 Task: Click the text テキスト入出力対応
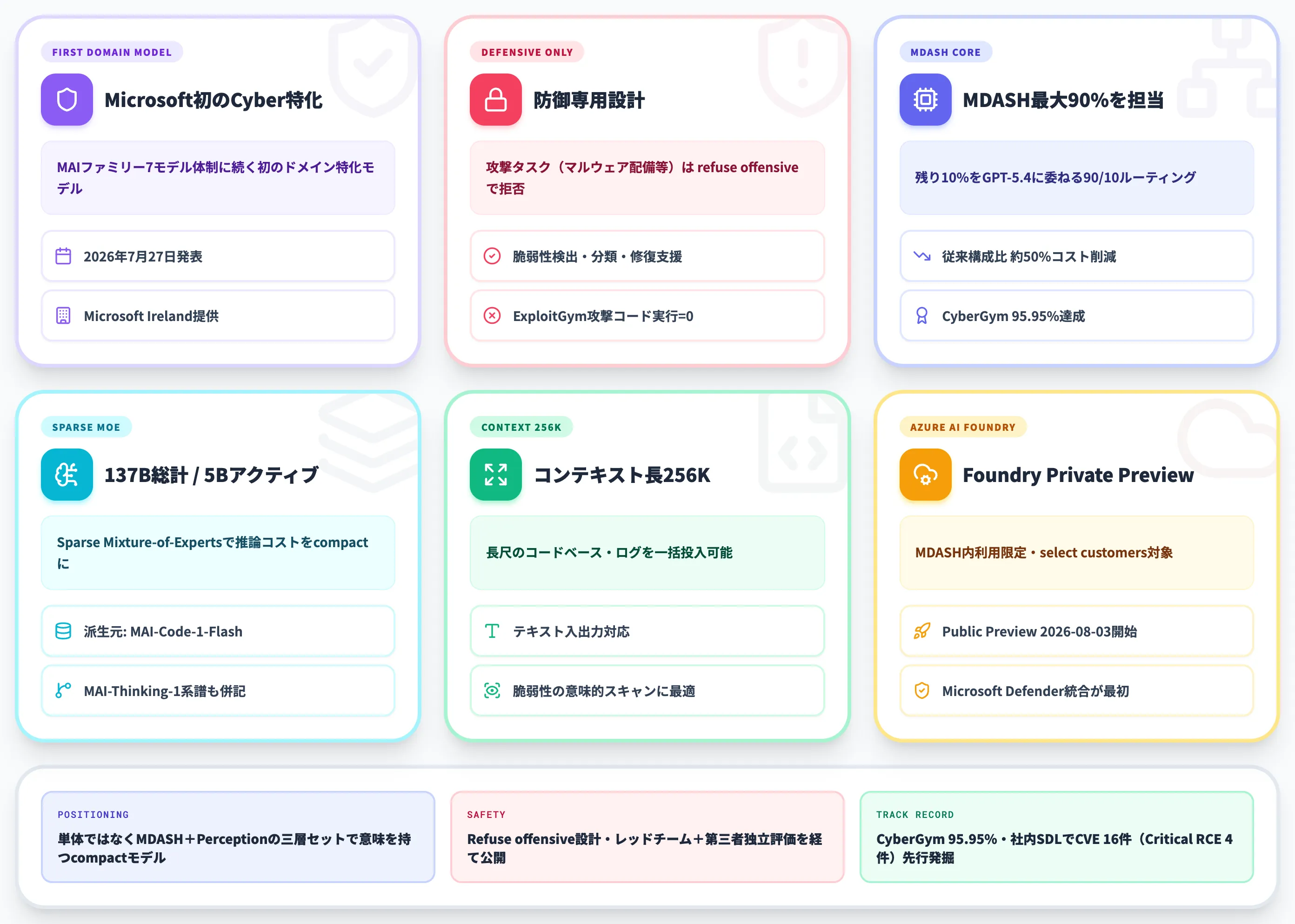point(571,631)
